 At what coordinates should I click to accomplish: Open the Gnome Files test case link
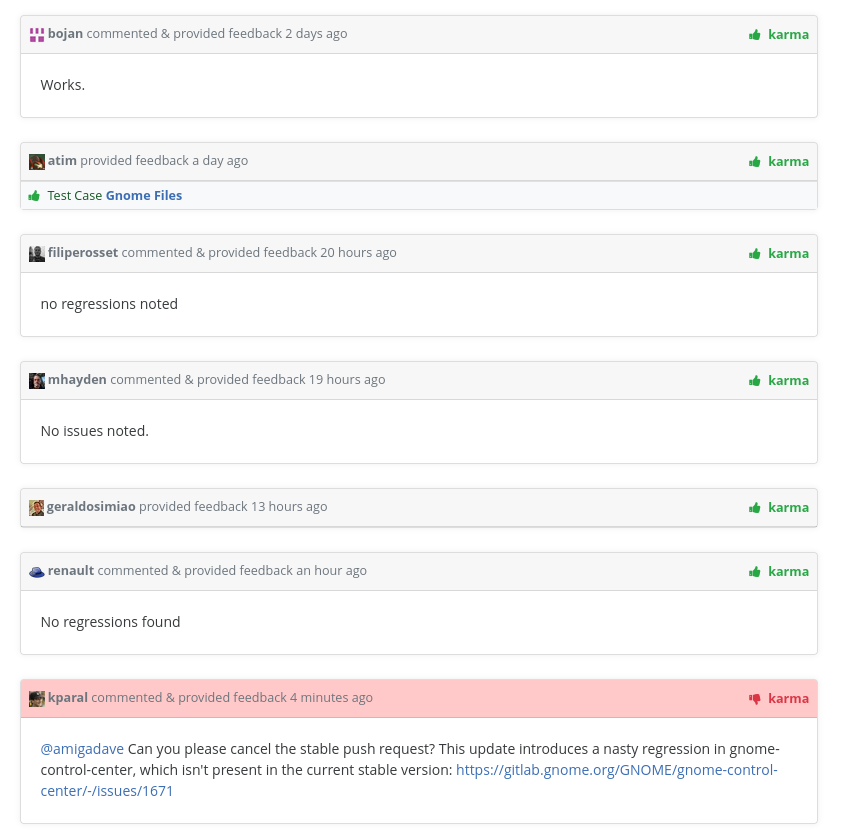(x=143, y=195)
